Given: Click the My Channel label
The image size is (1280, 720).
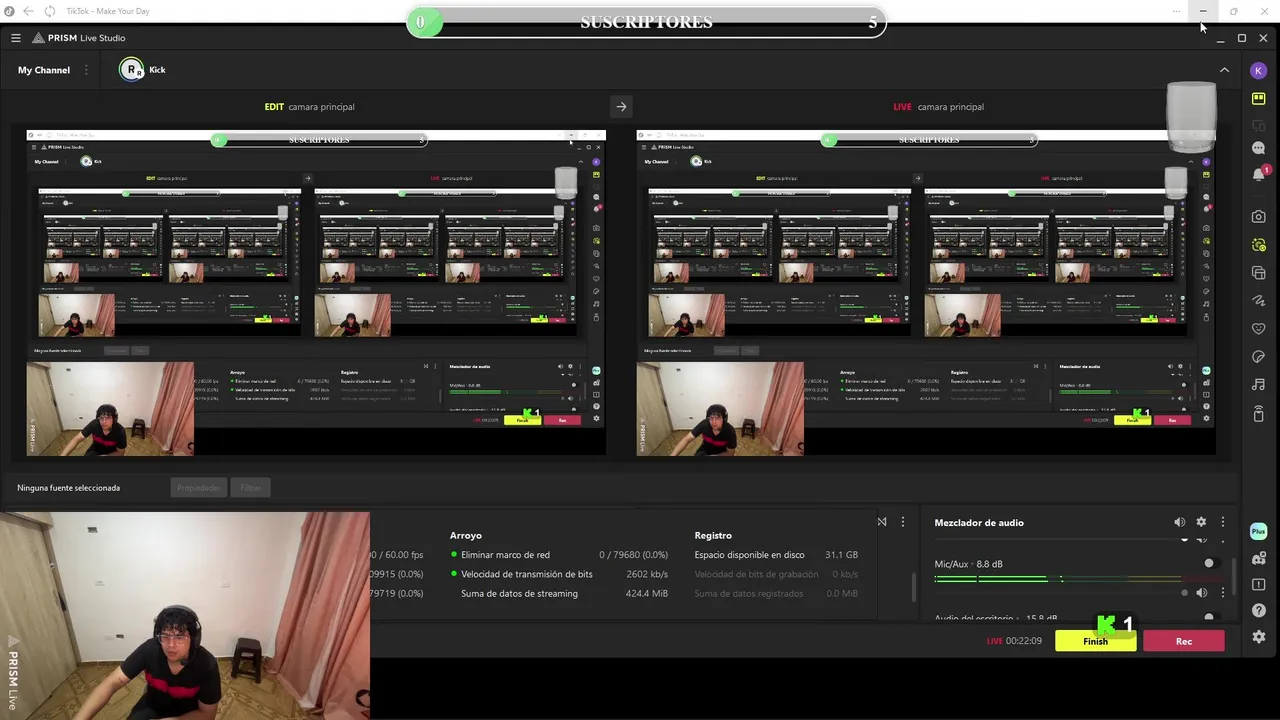Looking at the screenshot, I should pyautogui.click(x=44, y=70).
